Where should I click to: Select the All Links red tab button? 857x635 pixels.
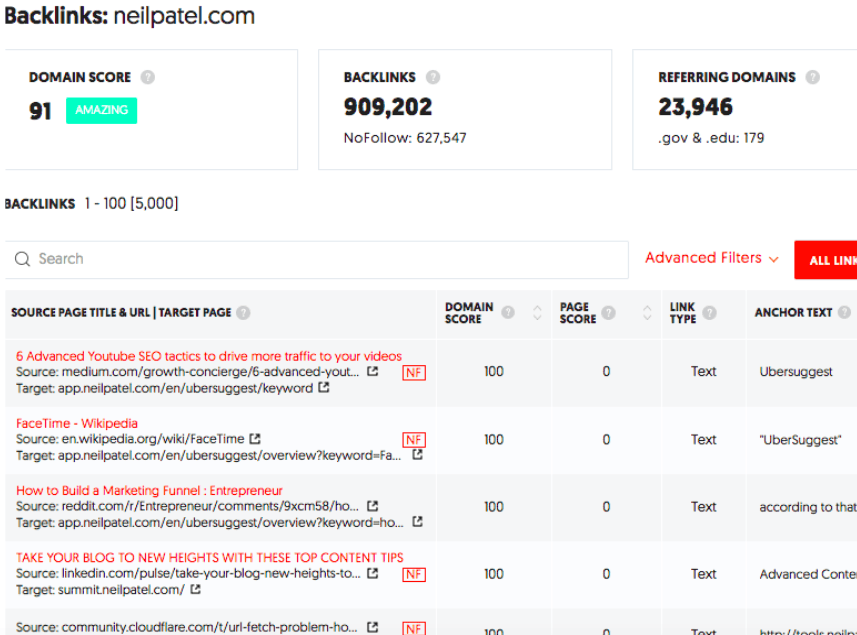click(828, 260)
